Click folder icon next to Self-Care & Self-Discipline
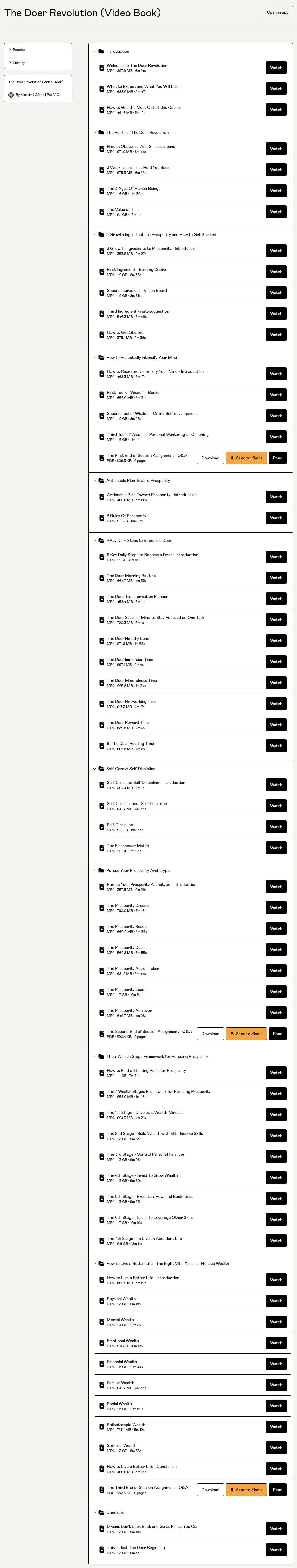This screenshot has width=297, height=1568. (x=101, y=769)
